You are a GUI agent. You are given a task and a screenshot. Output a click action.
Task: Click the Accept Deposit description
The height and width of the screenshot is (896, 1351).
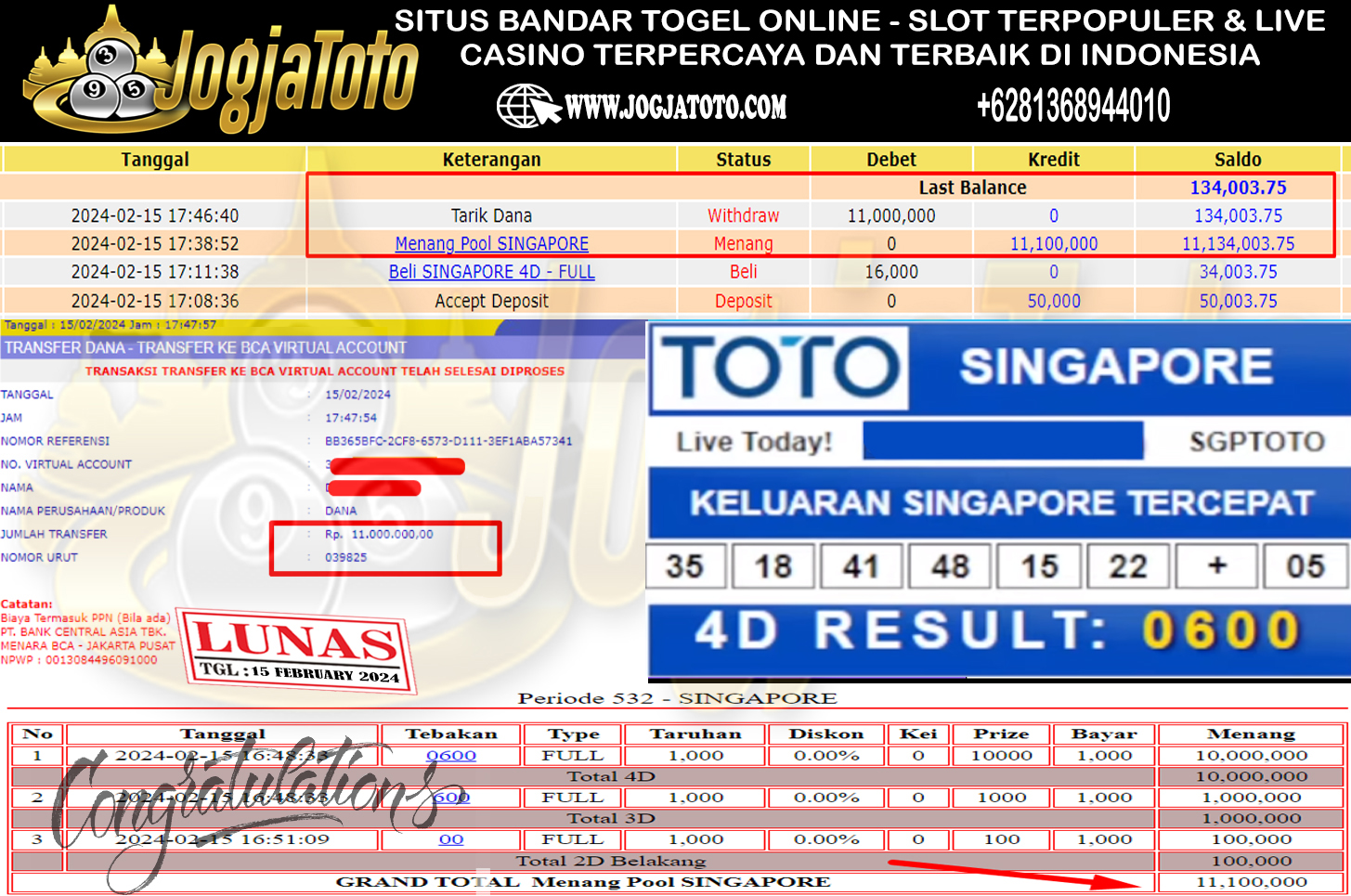coord(492,301)
